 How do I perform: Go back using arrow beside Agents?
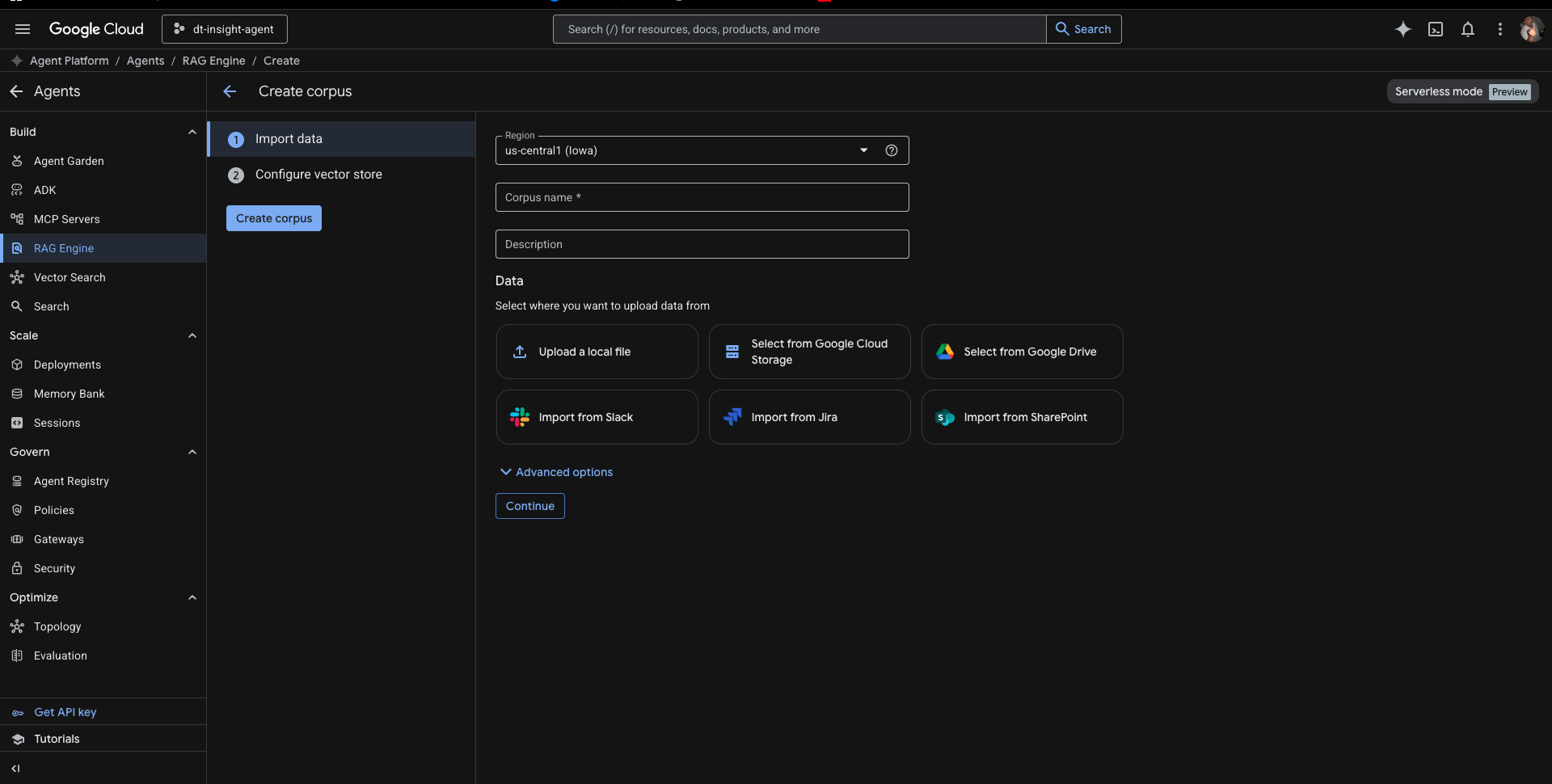point(16,91)
